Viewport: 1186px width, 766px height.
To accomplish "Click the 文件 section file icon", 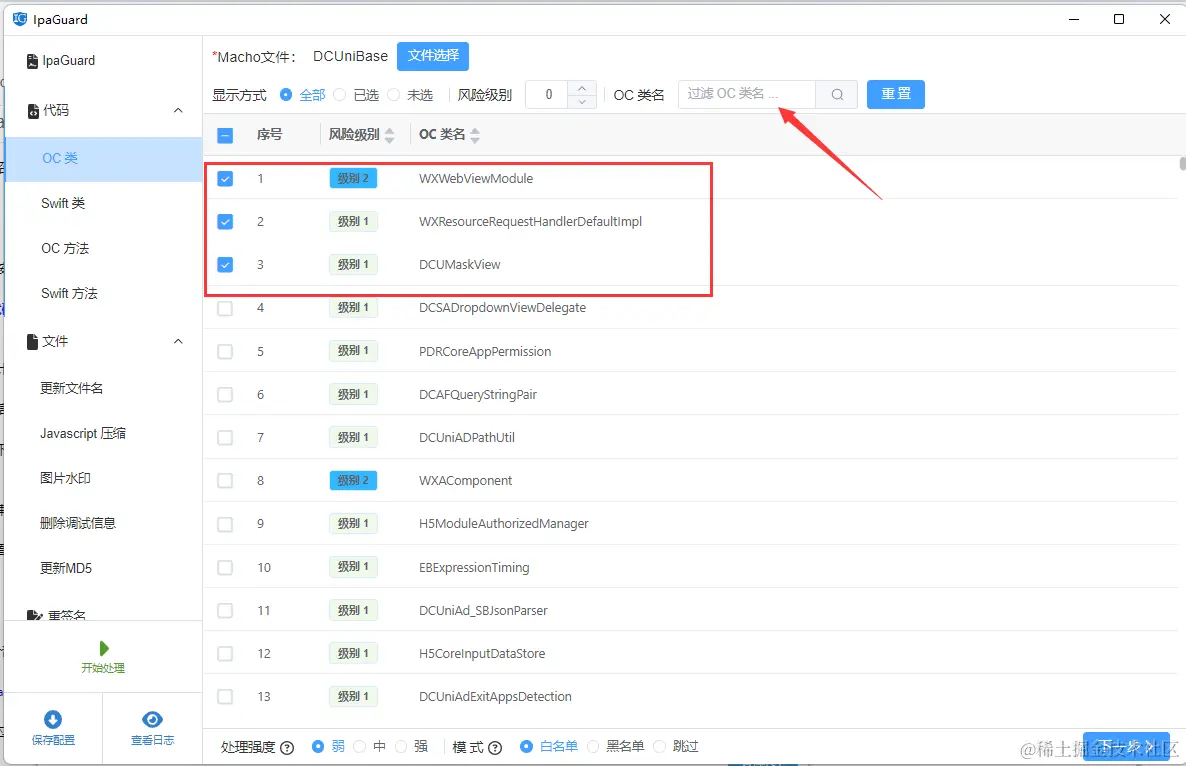I will 33,342.
